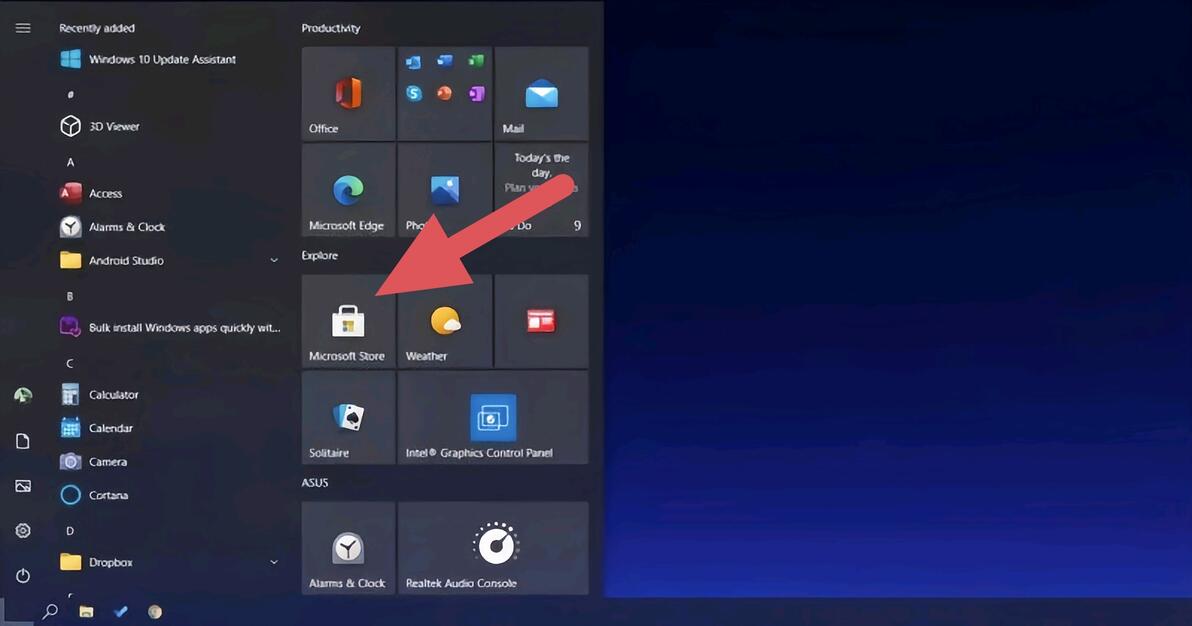This screenshot has height=626, width=1192.
Task: Open Intel Graphics Control Panel tile
Action: click(493, 418)
